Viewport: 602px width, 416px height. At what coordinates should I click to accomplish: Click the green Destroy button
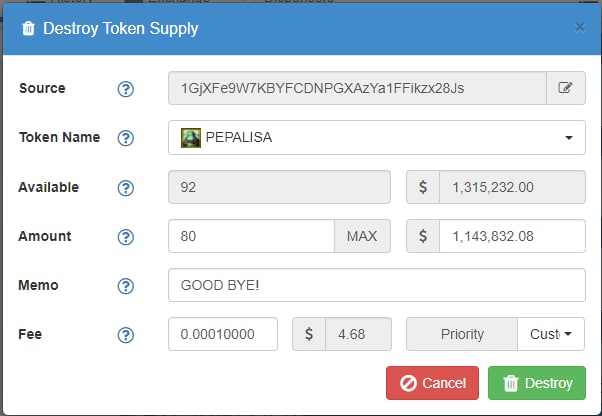(x=537, y=383)
